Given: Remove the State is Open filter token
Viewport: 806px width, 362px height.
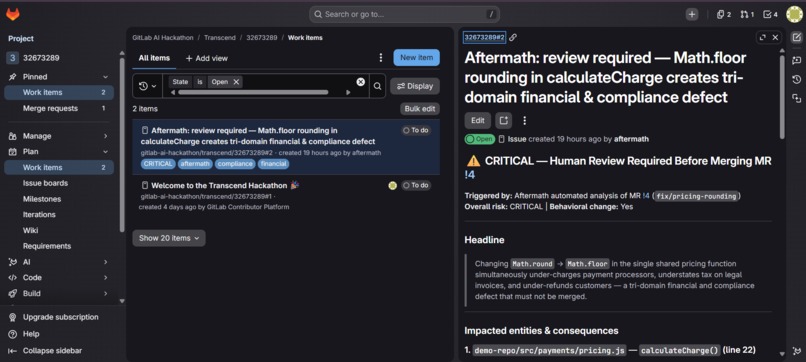Looking at the screenshot, I should point(236,82).
